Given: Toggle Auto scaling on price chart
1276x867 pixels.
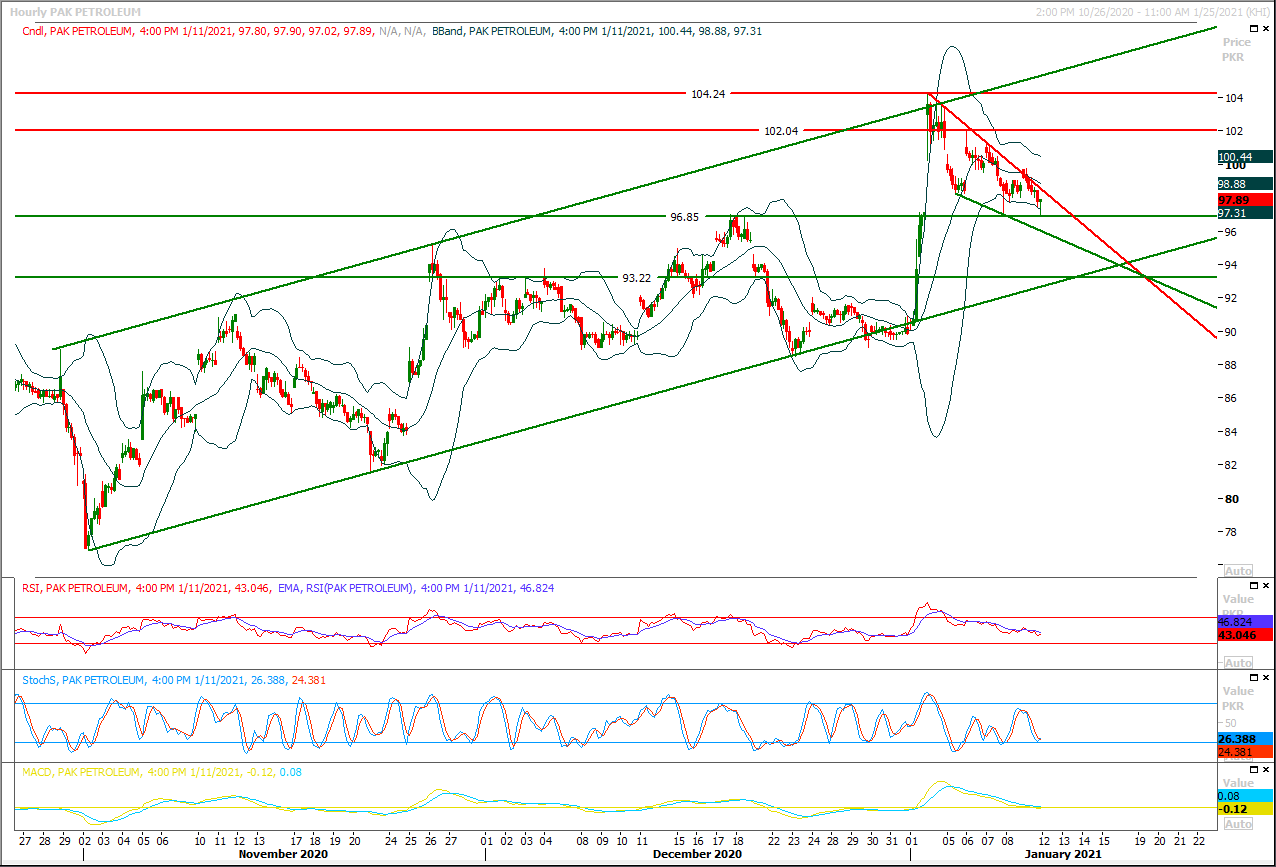Looking at the screenshot, I should 1238,569.
